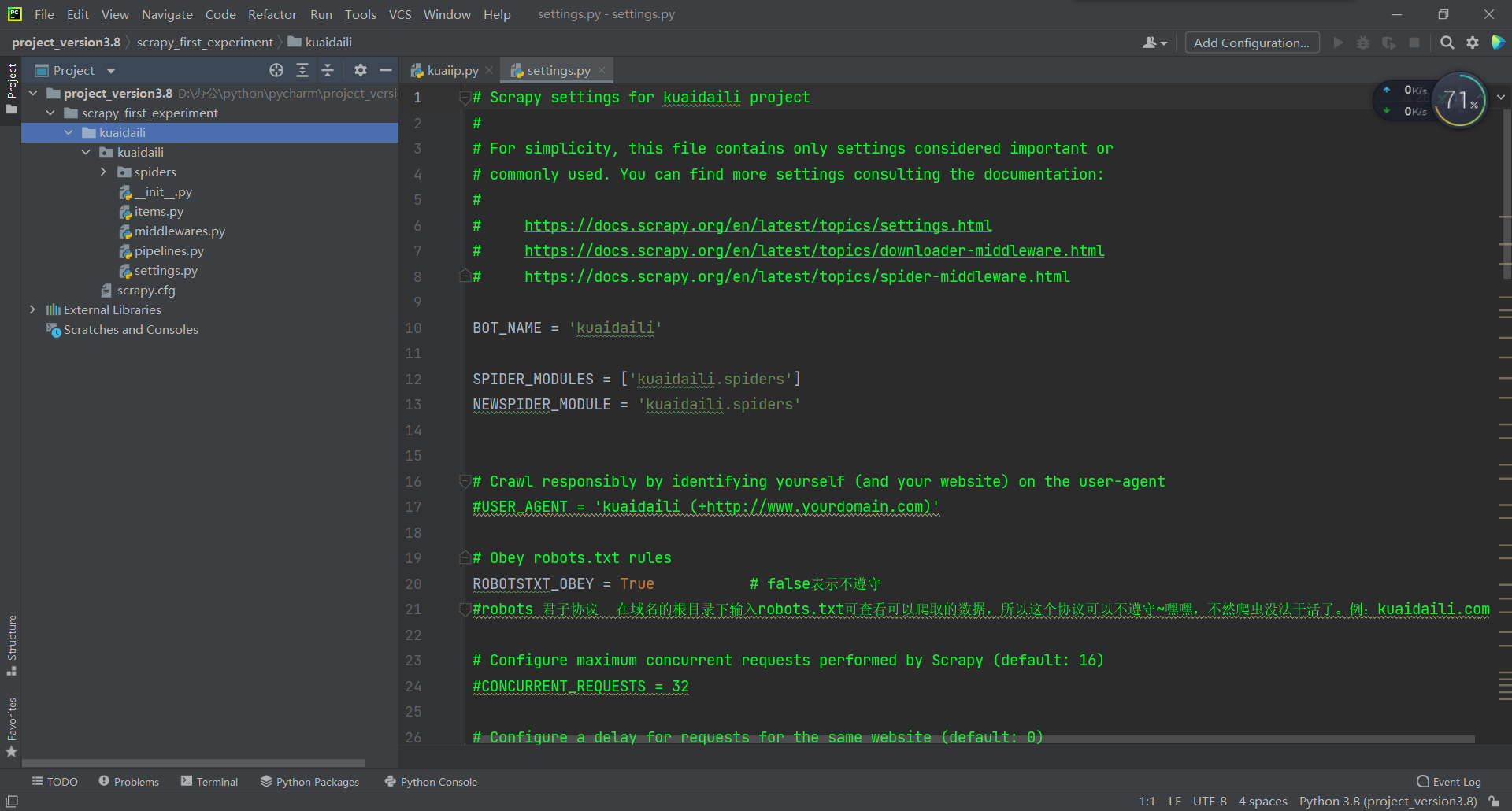Open the Structure sidebar tool button
The width and height of the screenshot is (1512, 811).
point(11,645)
